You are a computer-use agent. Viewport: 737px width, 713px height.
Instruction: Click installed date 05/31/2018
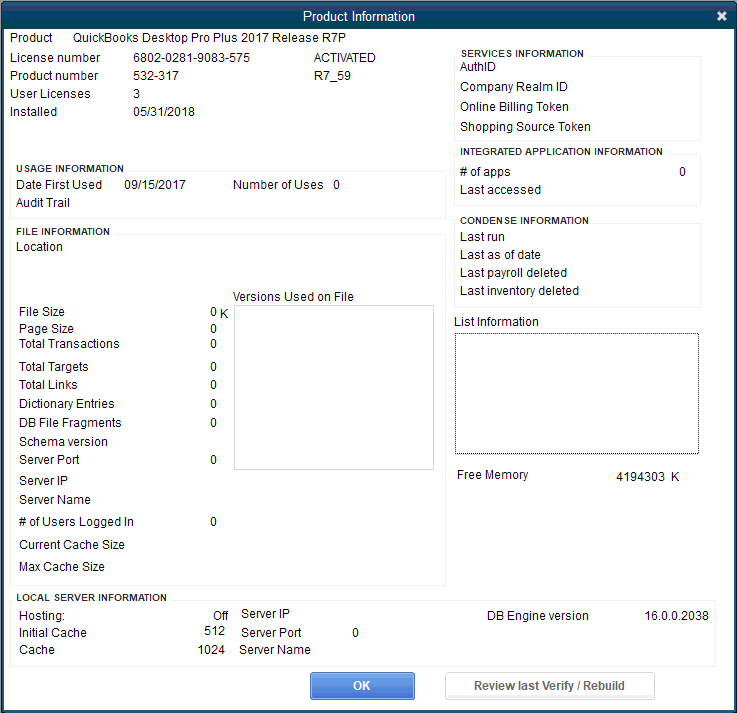164,112
